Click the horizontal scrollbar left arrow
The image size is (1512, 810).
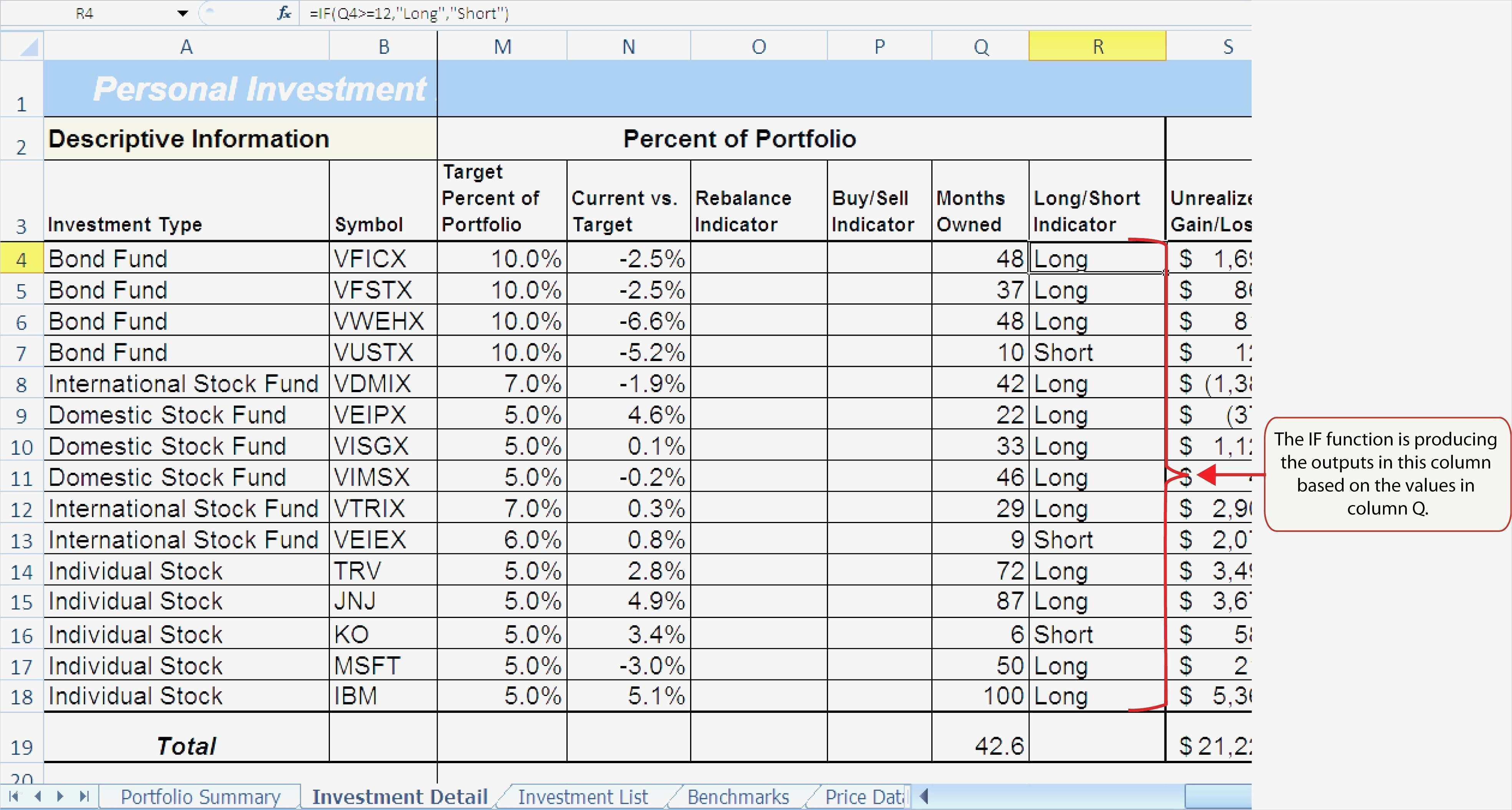point(924,797)
